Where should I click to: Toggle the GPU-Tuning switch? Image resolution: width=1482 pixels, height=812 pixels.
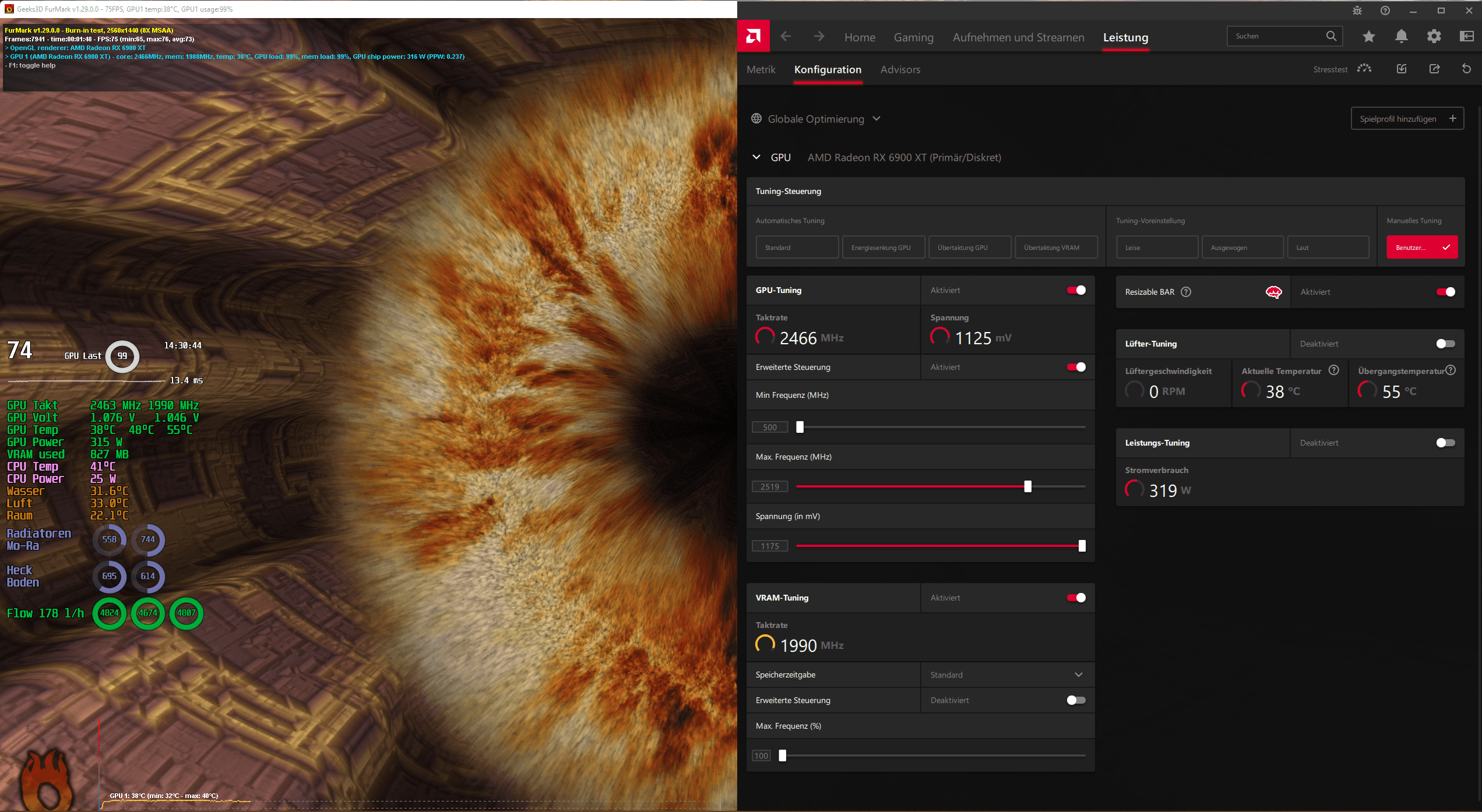click(1076, 290)
